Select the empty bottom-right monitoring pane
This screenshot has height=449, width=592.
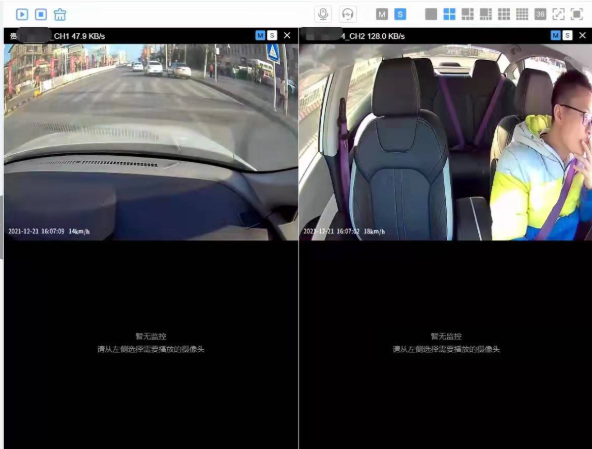446,345
